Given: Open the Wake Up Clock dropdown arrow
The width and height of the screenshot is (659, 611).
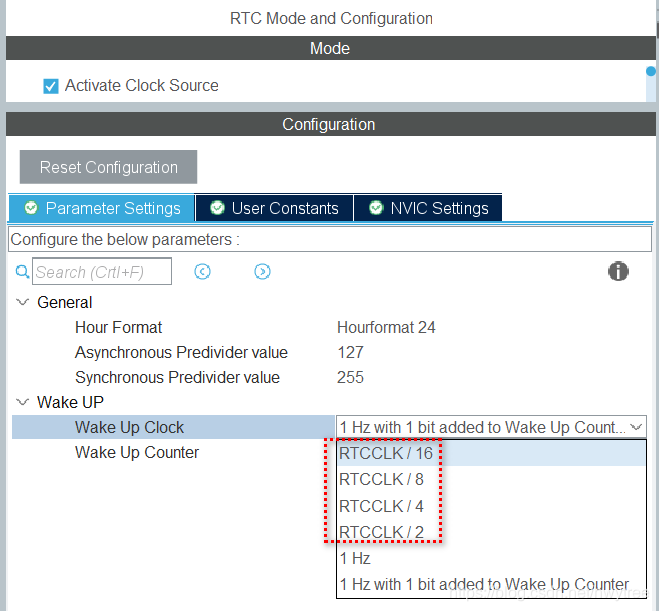Looking at the screenshot, I should coord(636,427).
